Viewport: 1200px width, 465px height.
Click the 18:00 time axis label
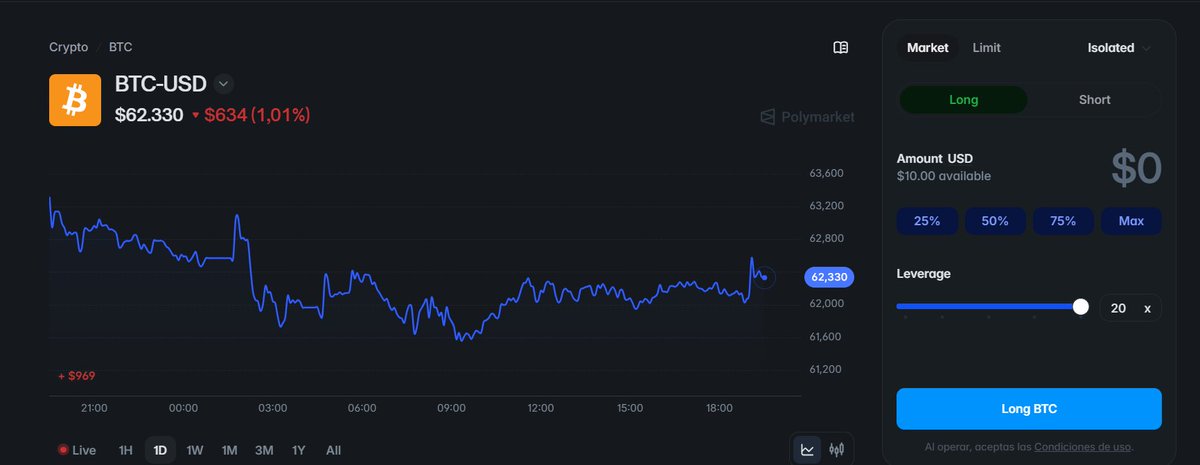719,408
